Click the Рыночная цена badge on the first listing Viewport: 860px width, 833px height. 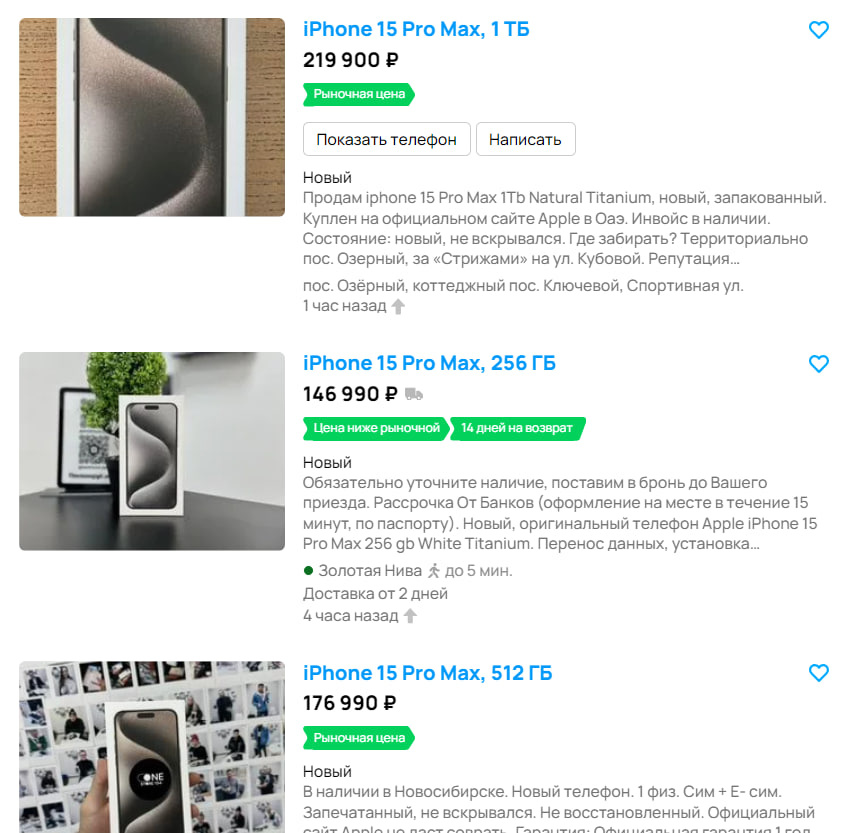pos(359,94)
